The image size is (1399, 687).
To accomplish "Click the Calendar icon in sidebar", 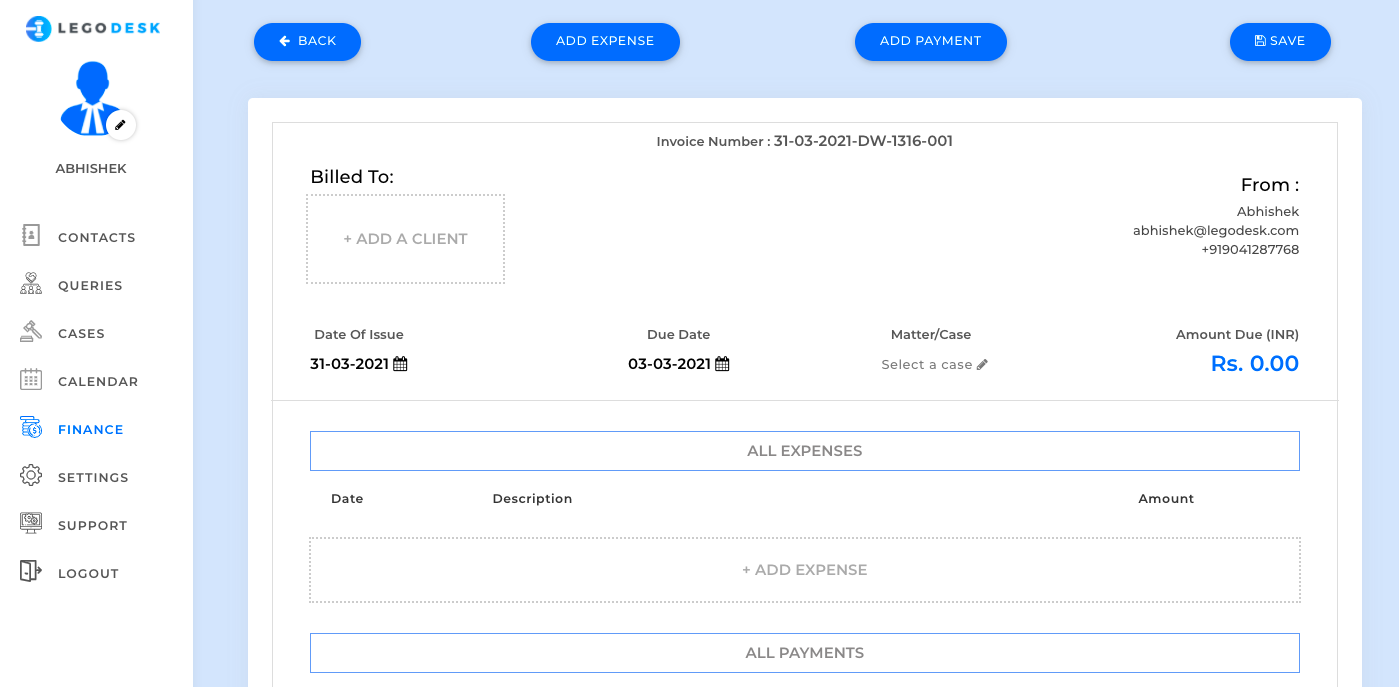I will click(x=31, y=381).
